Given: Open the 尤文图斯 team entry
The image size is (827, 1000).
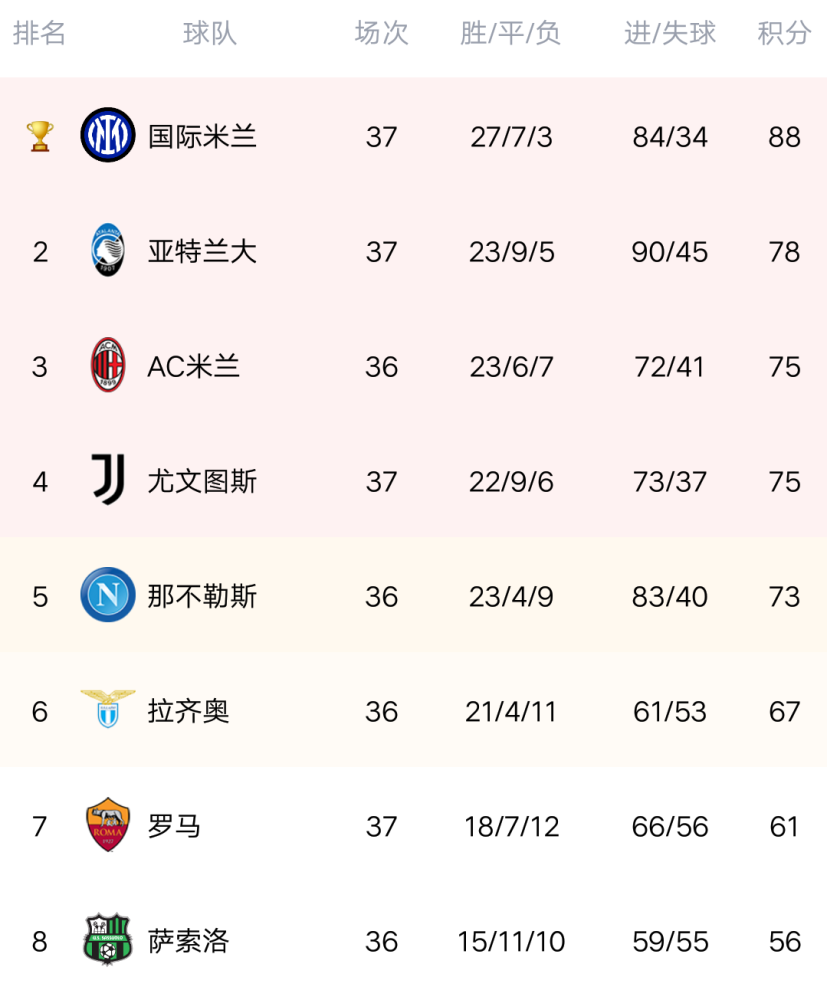Looking at the screenshot, I should pyautogui.click(x=202, y=482).
